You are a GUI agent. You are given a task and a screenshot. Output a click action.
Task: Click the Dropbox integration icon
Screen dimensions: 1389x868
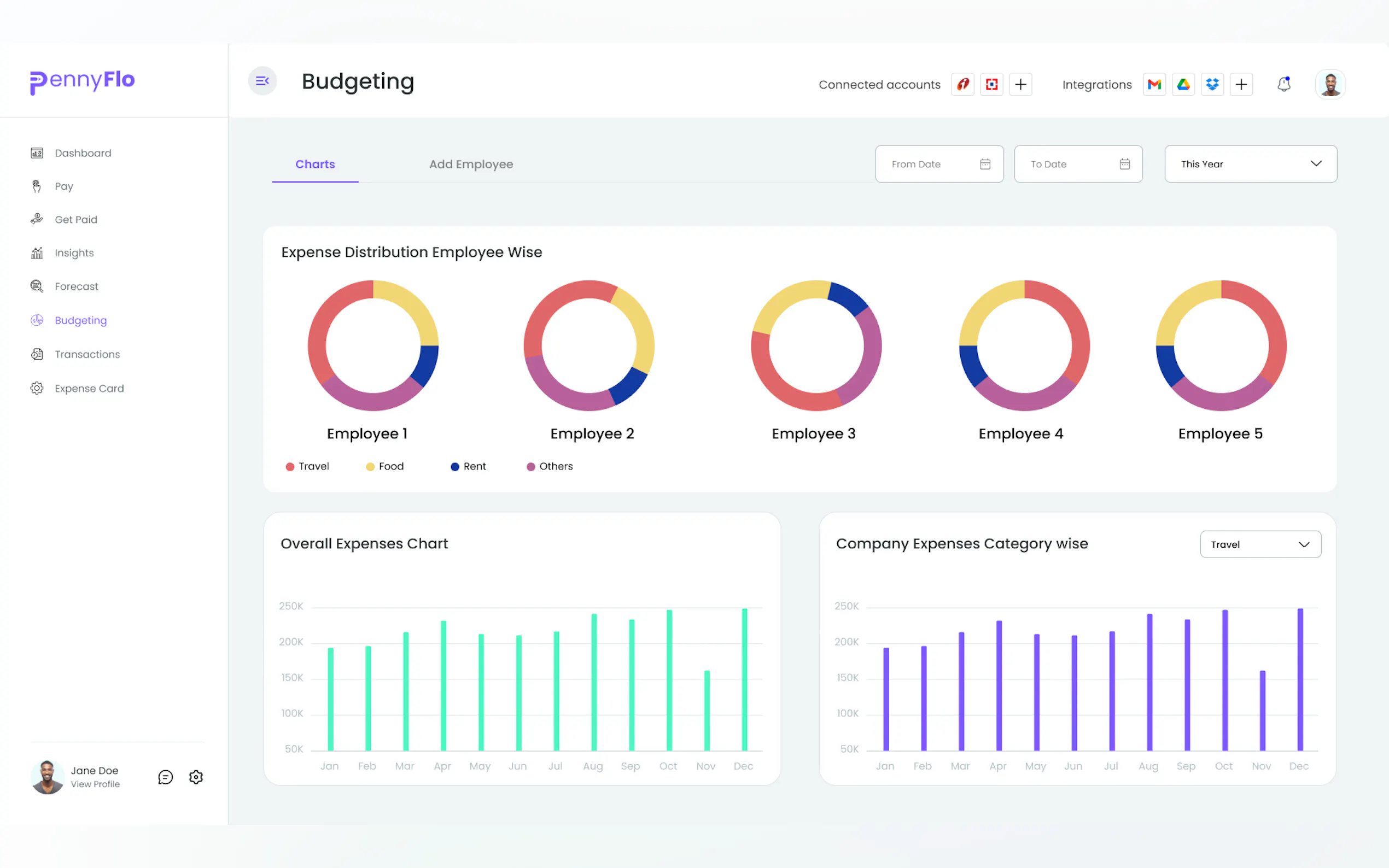[1212, 84]
